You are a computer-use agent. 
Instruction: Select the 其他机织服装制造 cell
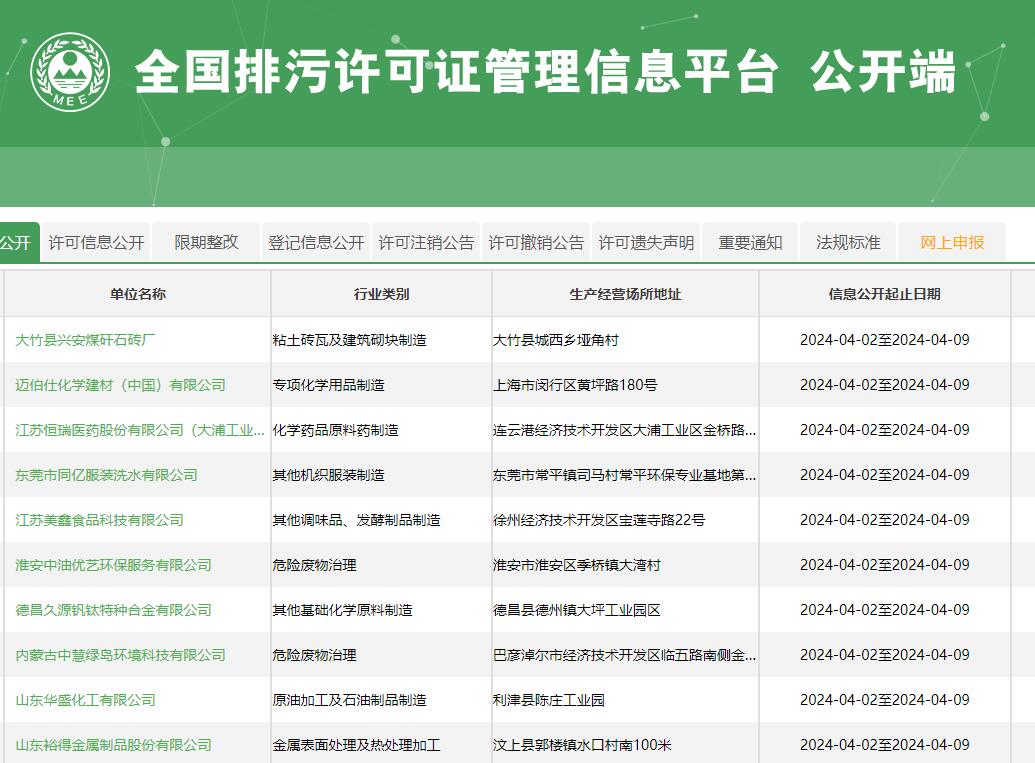[x=328, y=475]
